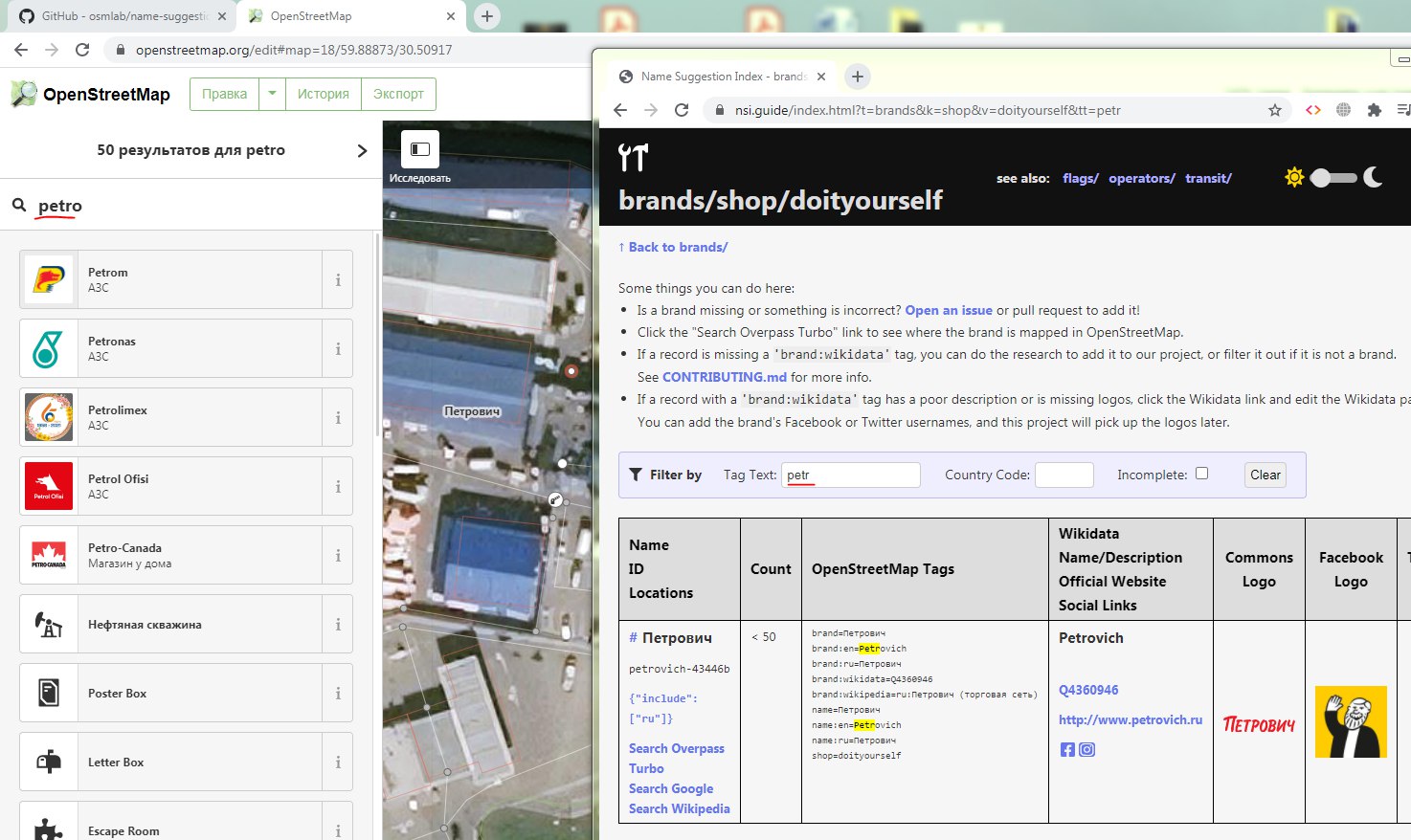Click the Search Google link
Screen dimensions: 1411x840
coord(671,788)
